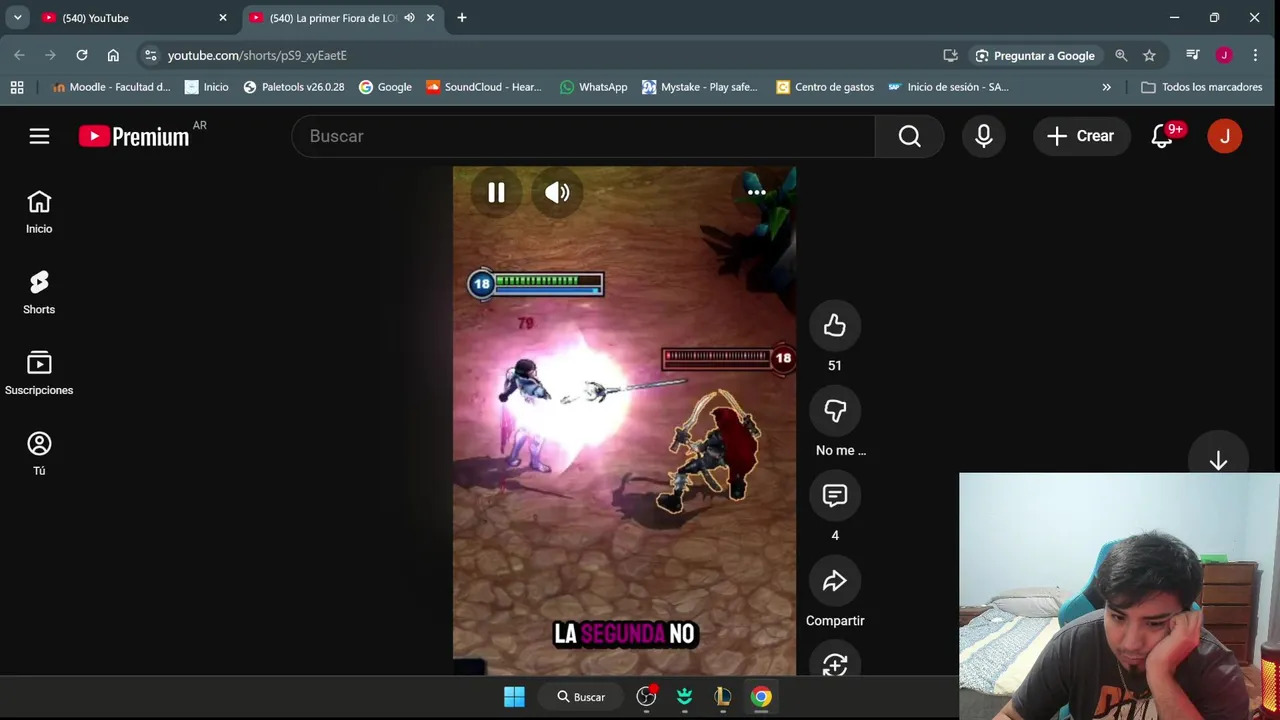Open Moodle - Facultad bookmark
The image size is (1280, 720).
111,87
